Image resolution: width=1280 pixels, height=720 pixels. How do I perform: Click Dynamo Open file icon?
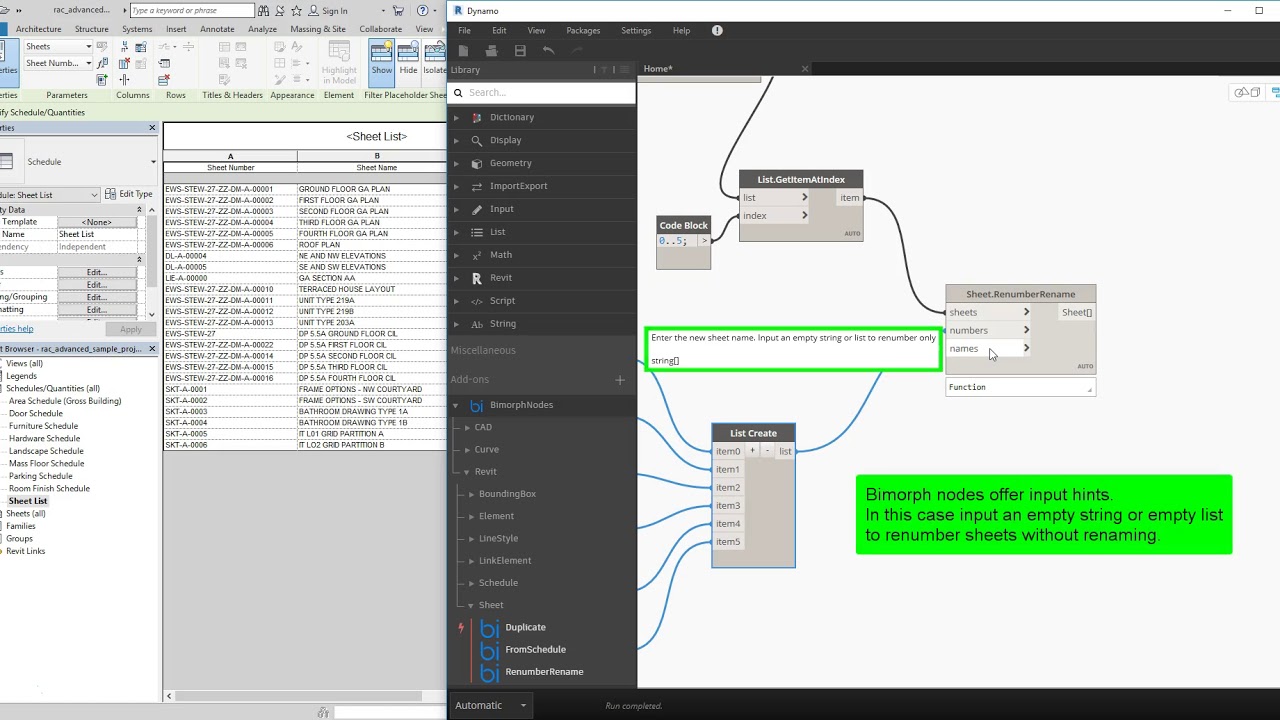pos(491,51)
